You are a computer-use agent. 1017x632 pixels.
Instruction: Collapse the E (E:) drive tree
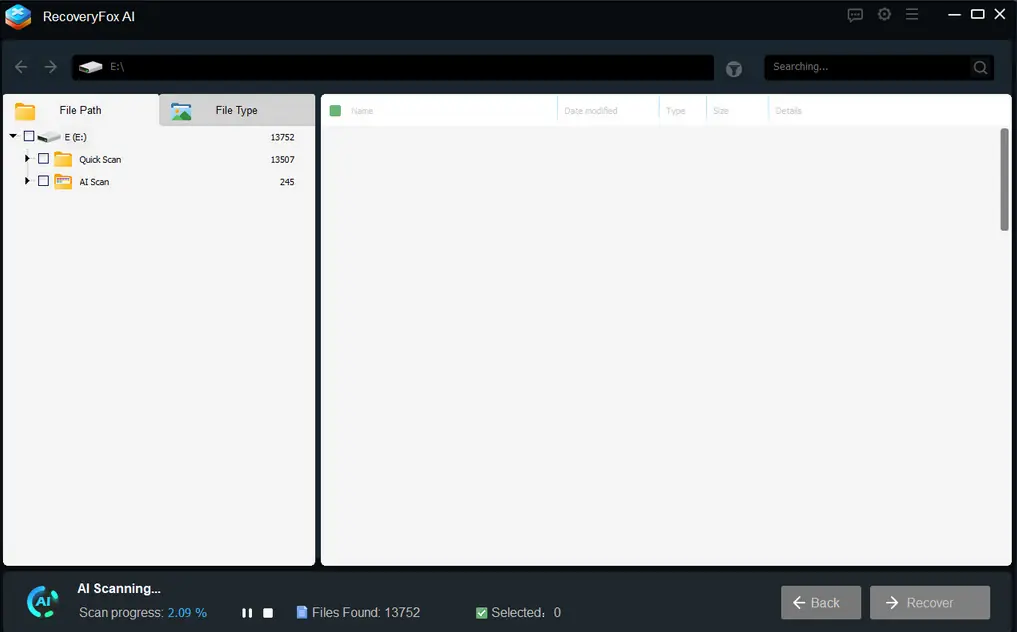pyautogui.click(x=13, y=136)
